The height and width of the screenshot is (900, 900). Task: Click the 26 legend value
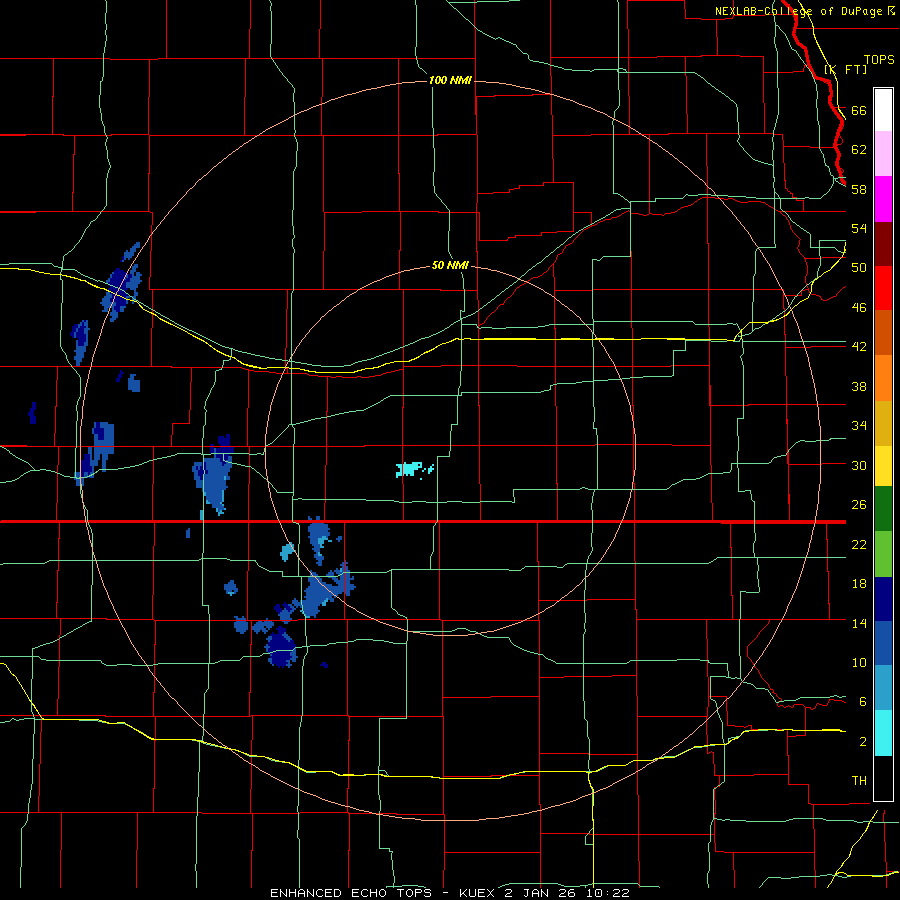(x=859, y=505)
